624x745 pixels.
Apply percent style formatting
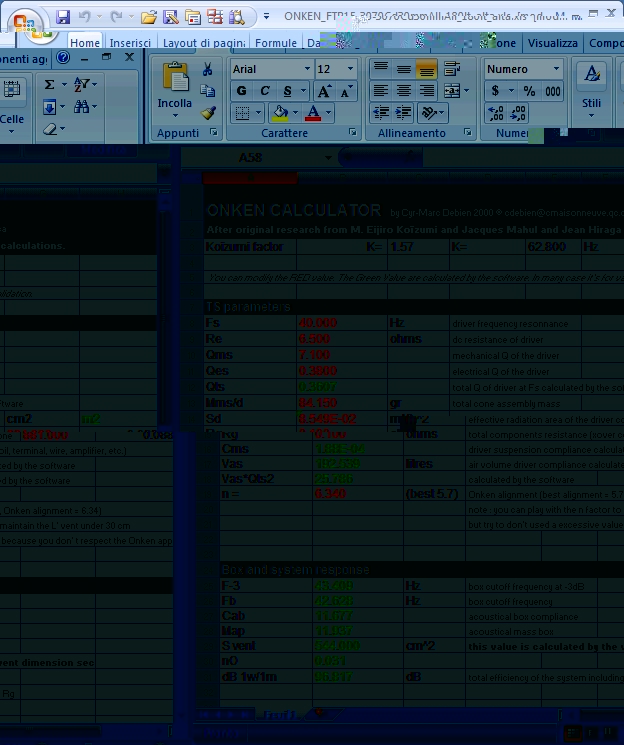tap(528, 91)
